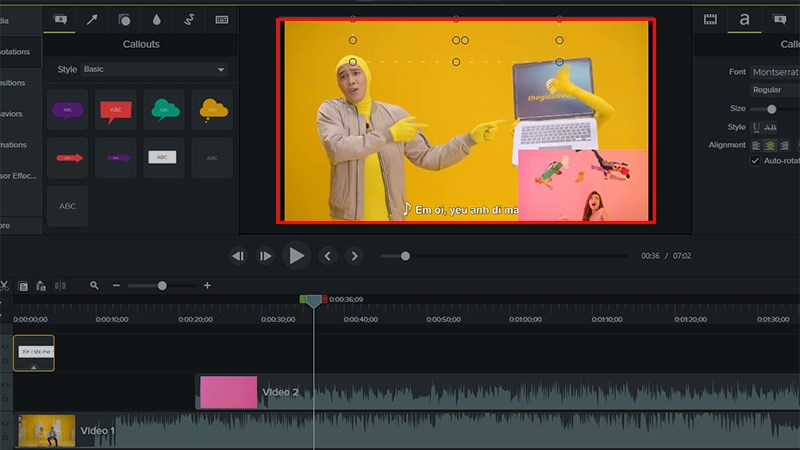Click the timeline playhead marker
This screenshot has height=450, width=800.
coord(313,301)
